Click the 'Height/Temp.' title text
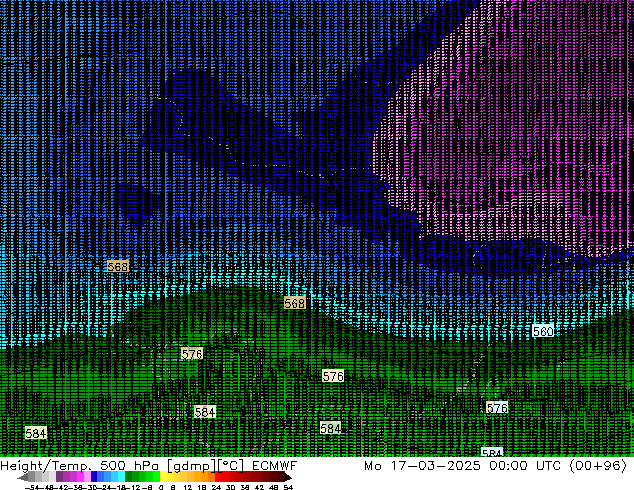This screenshot has height=490, width=634. tap(46, 466)
